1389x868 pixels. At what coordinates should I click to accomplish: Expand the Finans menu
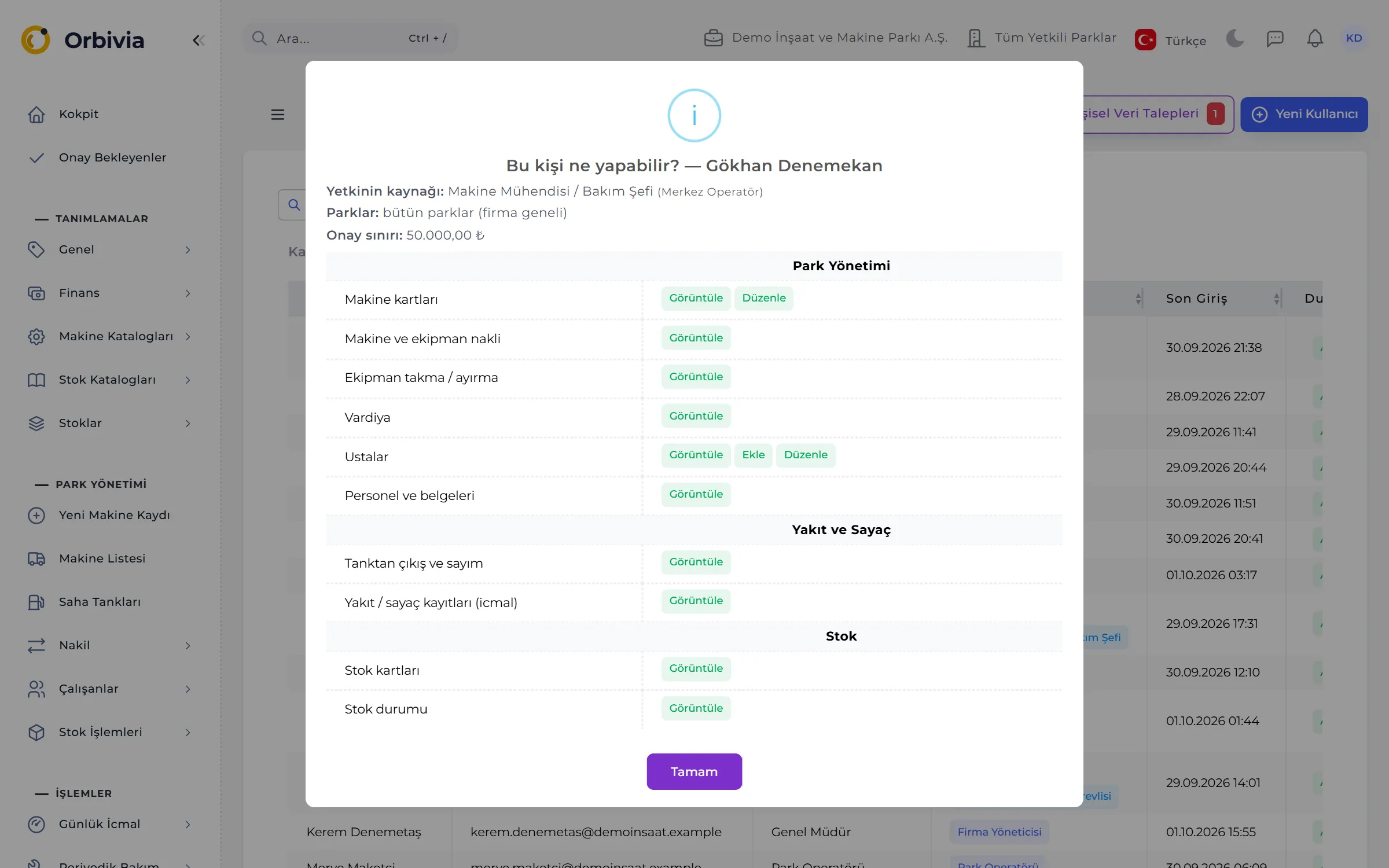tap(110, 293)
